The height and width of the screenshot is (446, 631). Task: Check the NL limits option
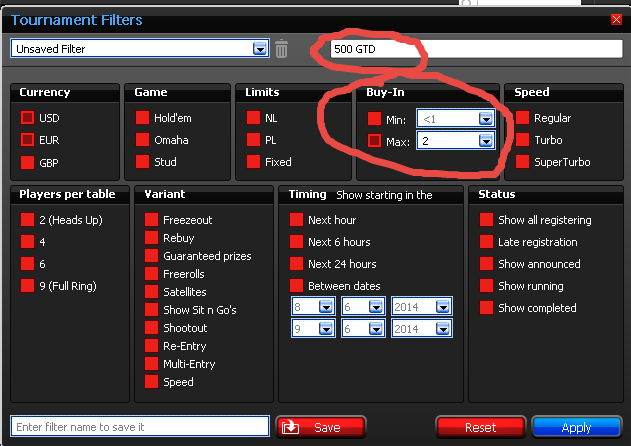253,118
